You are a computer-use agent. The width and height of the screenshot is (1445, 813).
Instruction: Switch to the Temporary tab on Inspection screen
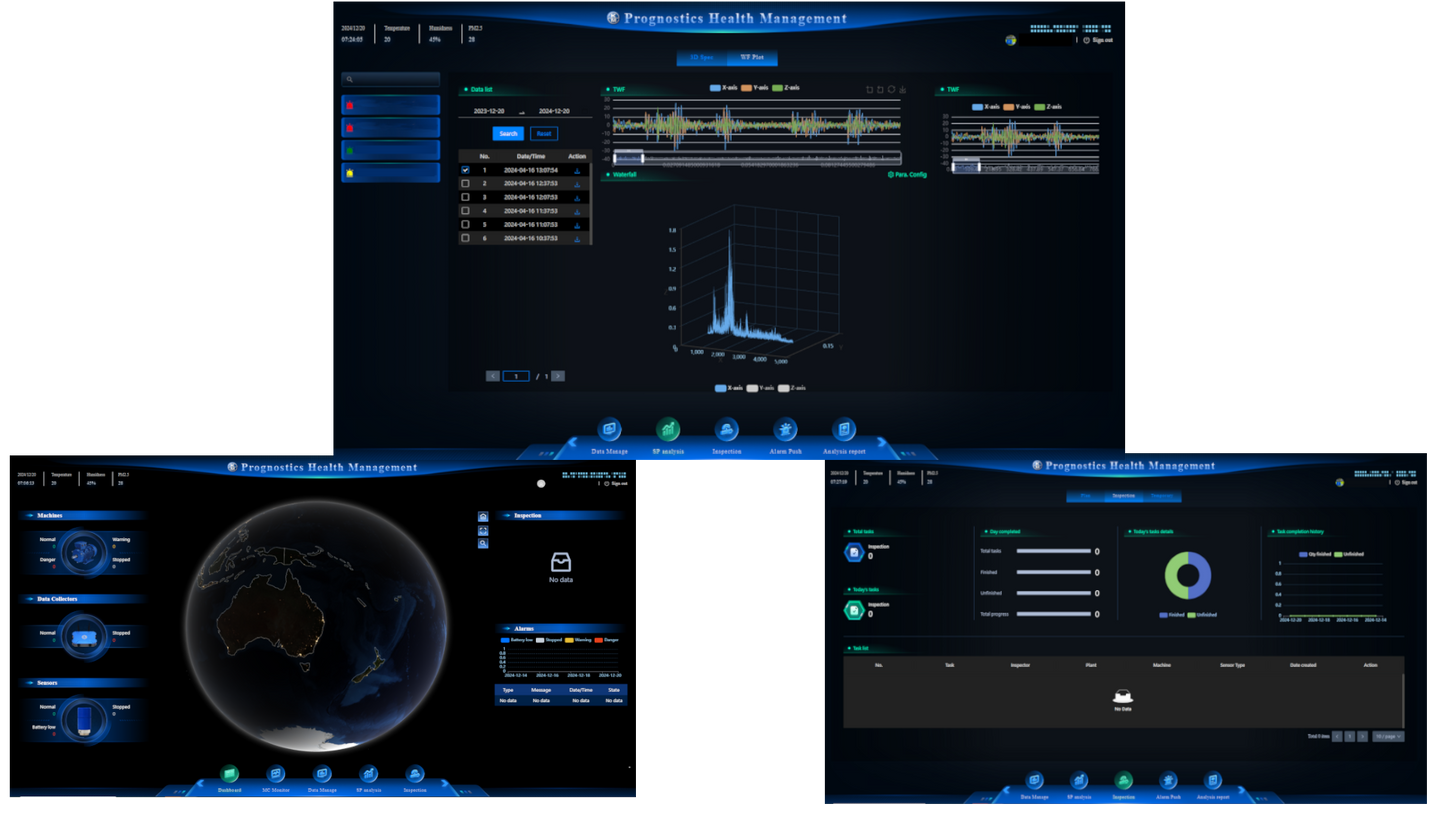pyautogui.click(x=1162, y=495)
